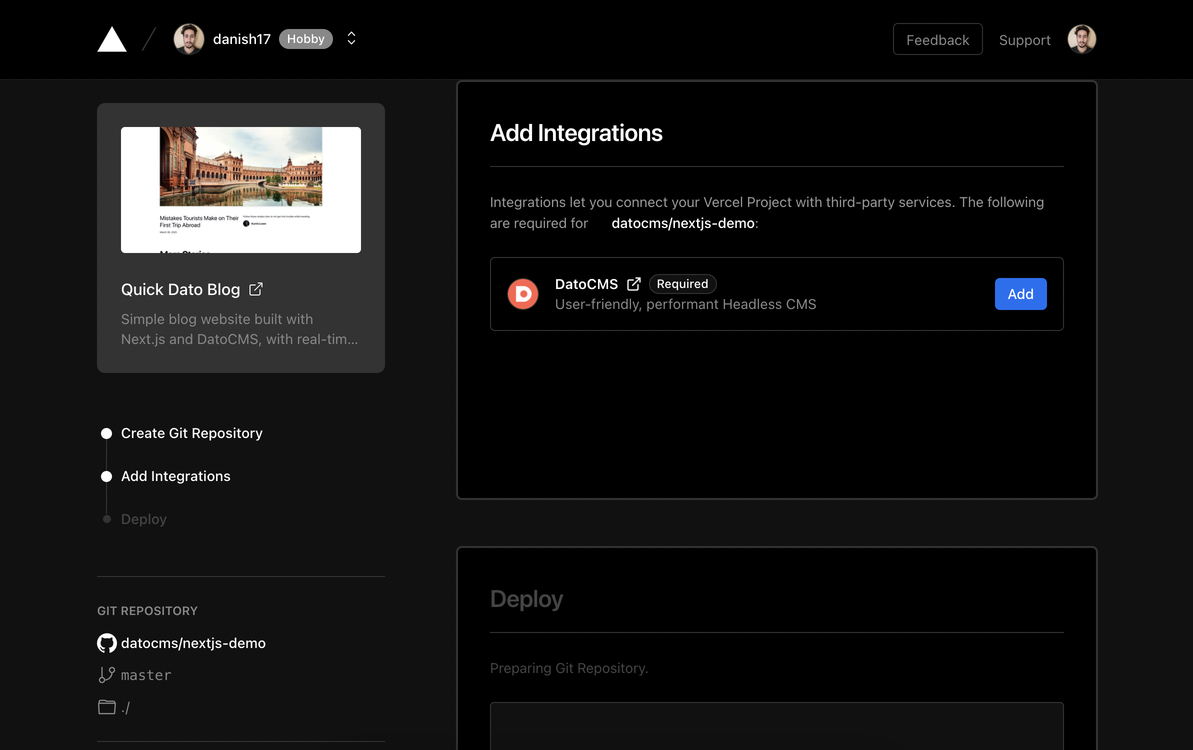Open the datocms/nextjs-demo repository link
Viewport: 1193px width, 750px height.
point(193,644)
